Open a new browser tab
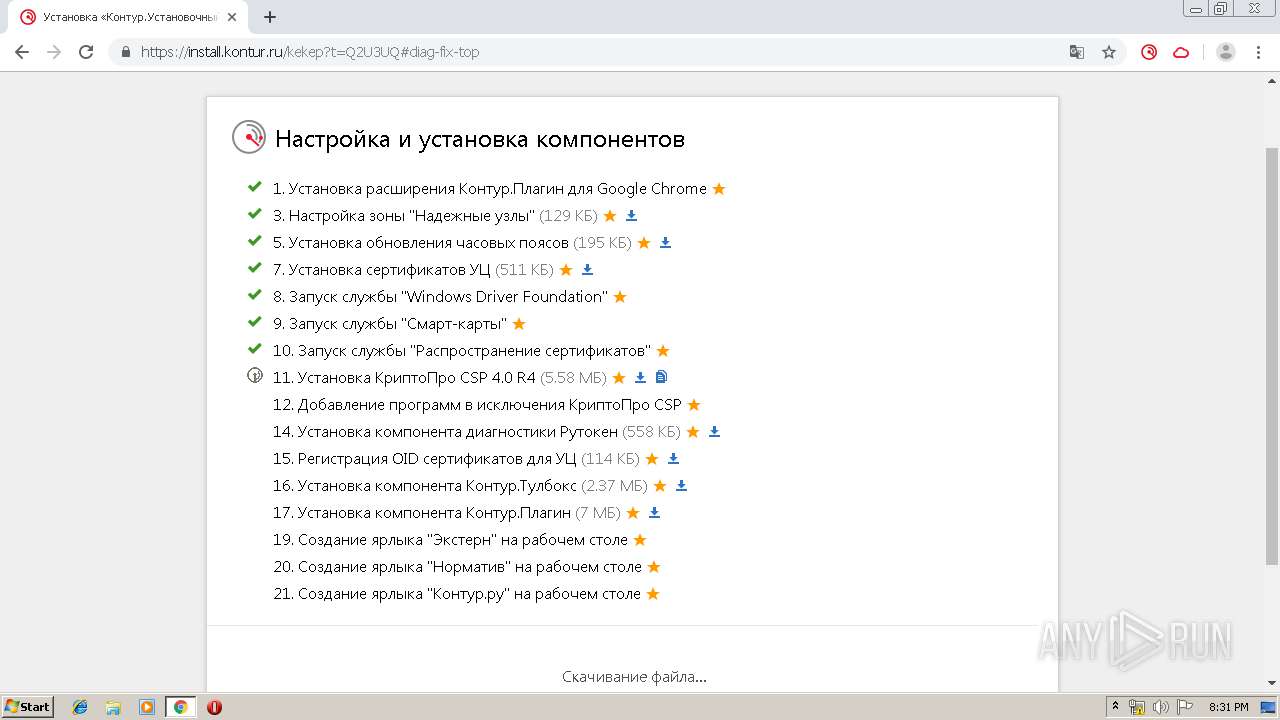The image size is (1280, 720). click(269, 17)
